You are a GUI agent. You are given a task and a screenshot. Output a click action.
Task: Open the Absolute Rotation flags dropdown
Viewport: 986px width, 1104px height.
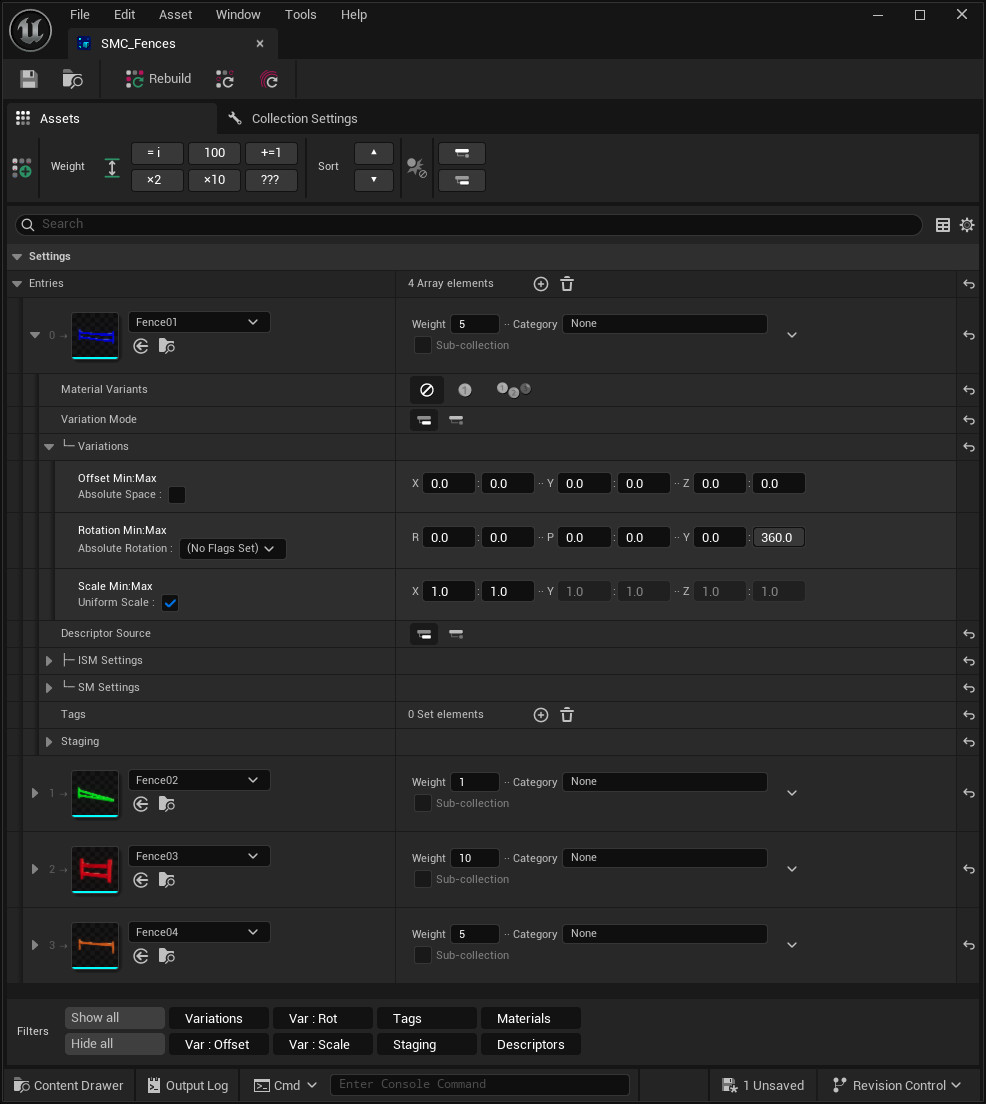[x=232, y=548]
